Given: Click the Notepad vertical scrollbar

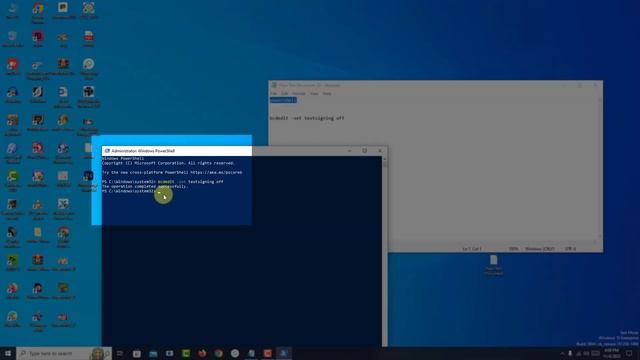Looking at the screenshot, I should tap(600, 169).
